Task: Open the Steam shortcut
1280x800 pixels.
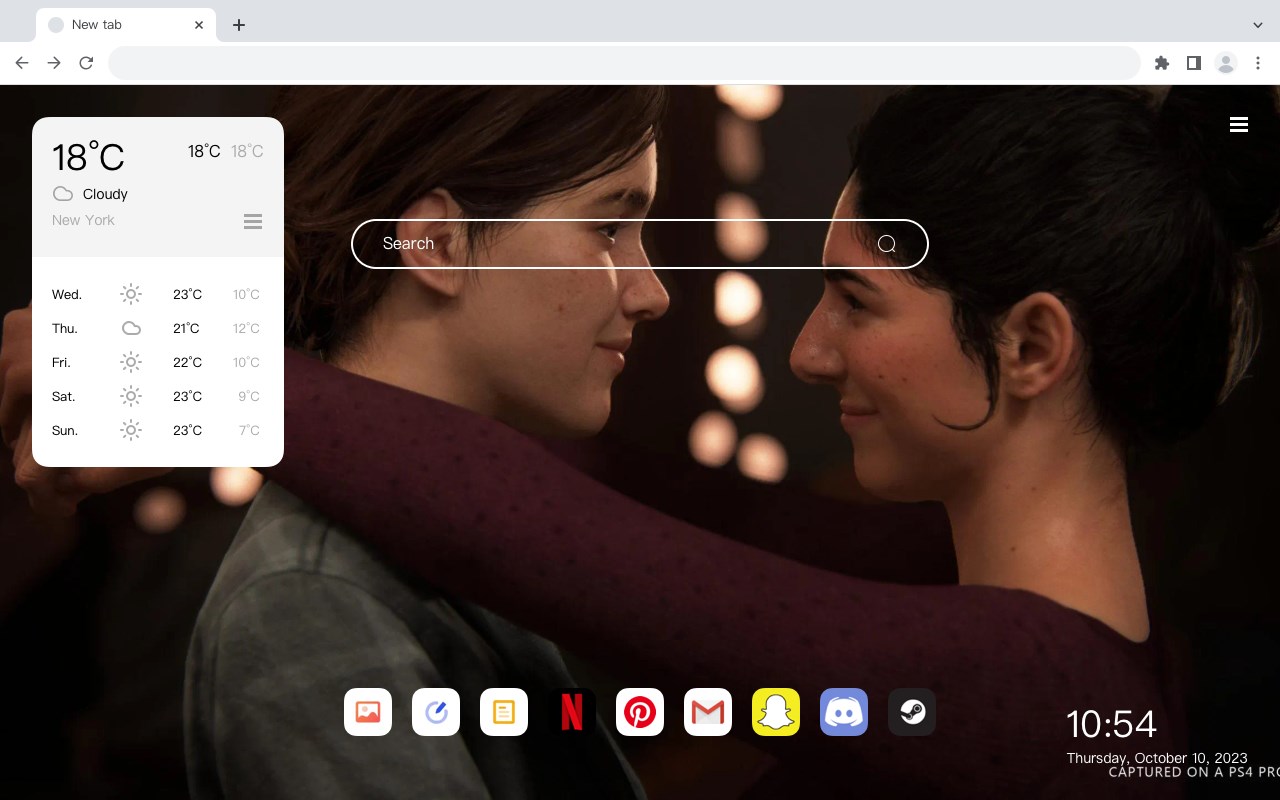Action: (x=912, y=712)
